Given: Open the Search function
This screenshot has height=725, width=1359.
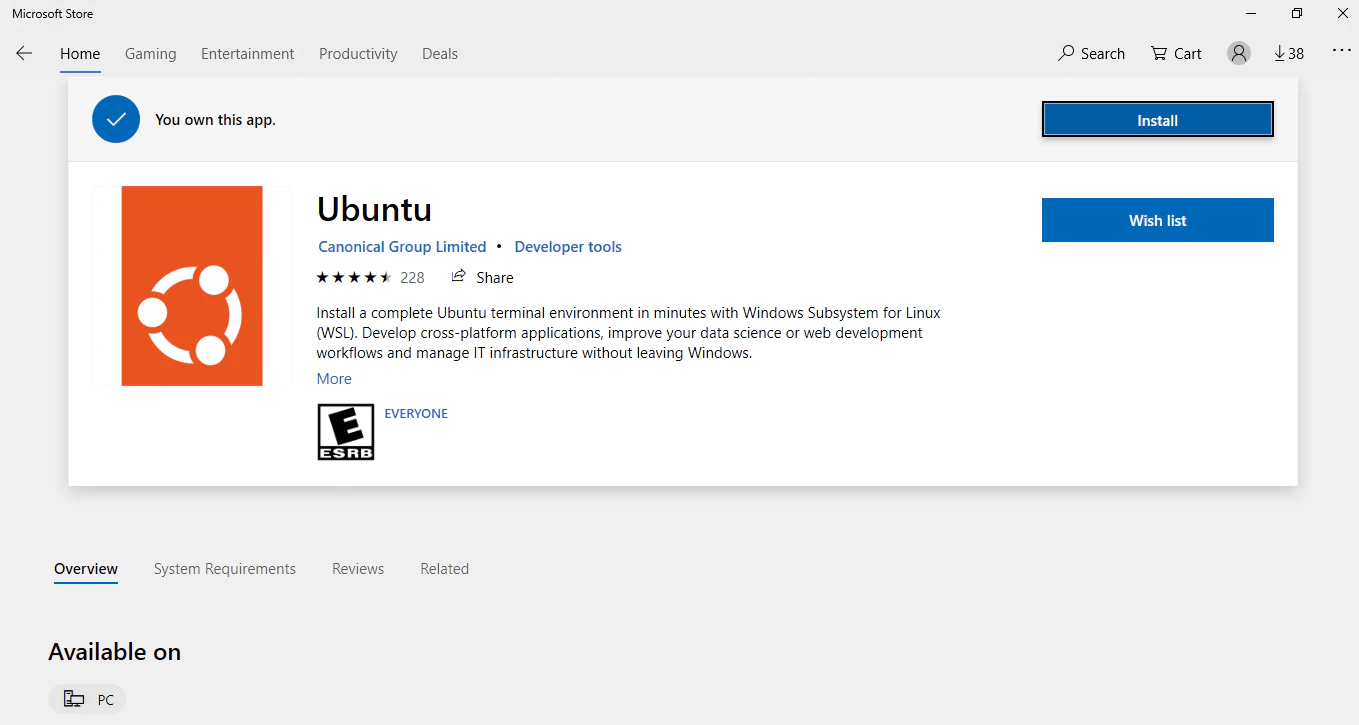Looking at the screenshot, I should pyautogui.click(x=1091, y=53).
